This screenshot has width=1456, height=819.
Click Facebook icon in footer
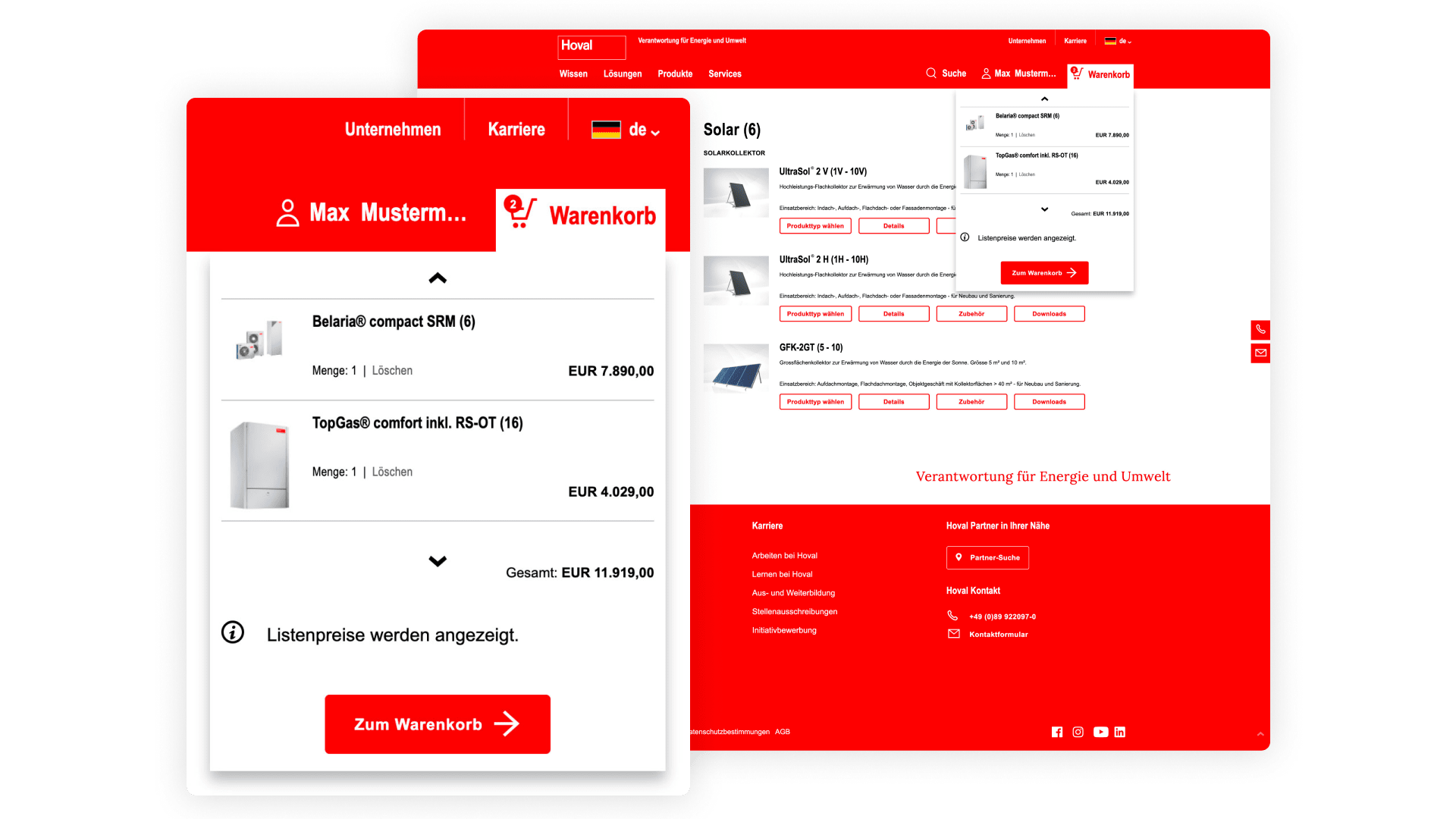coord(1057,731)
